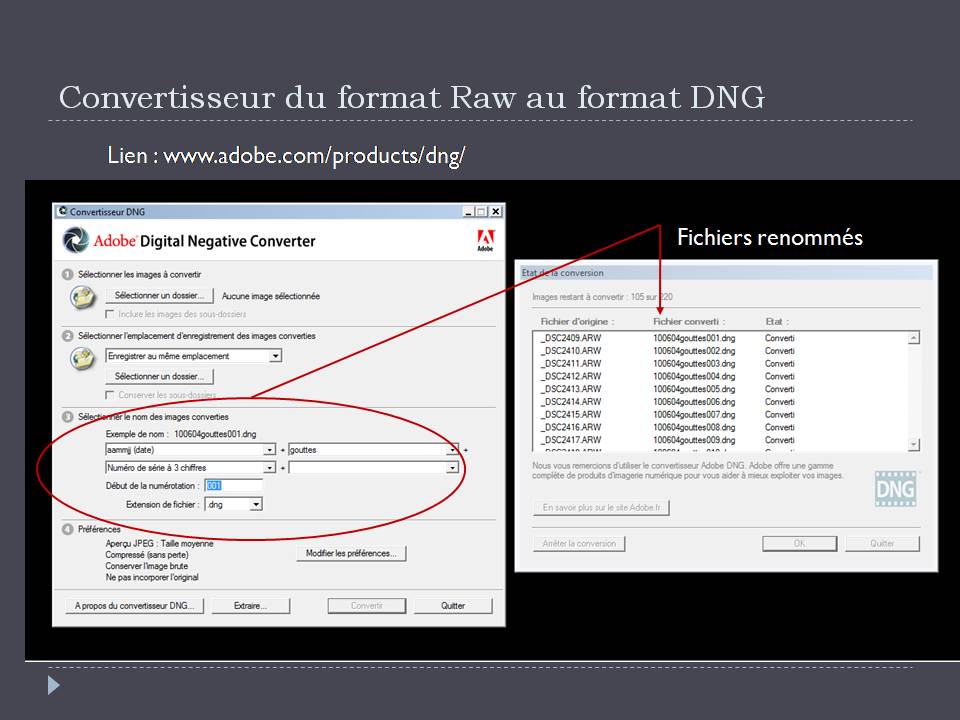Click '100604gouttes005.dng' converted file name
960x720 pixels.
coord(694,389)
